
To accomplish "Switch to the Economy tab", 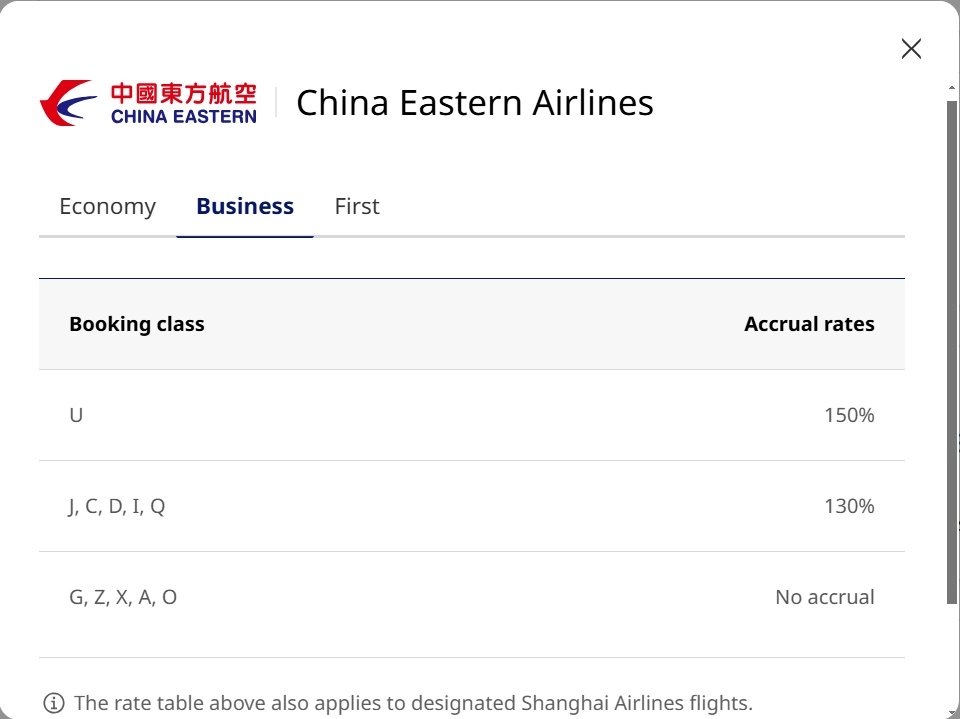I will pos(108,206).
